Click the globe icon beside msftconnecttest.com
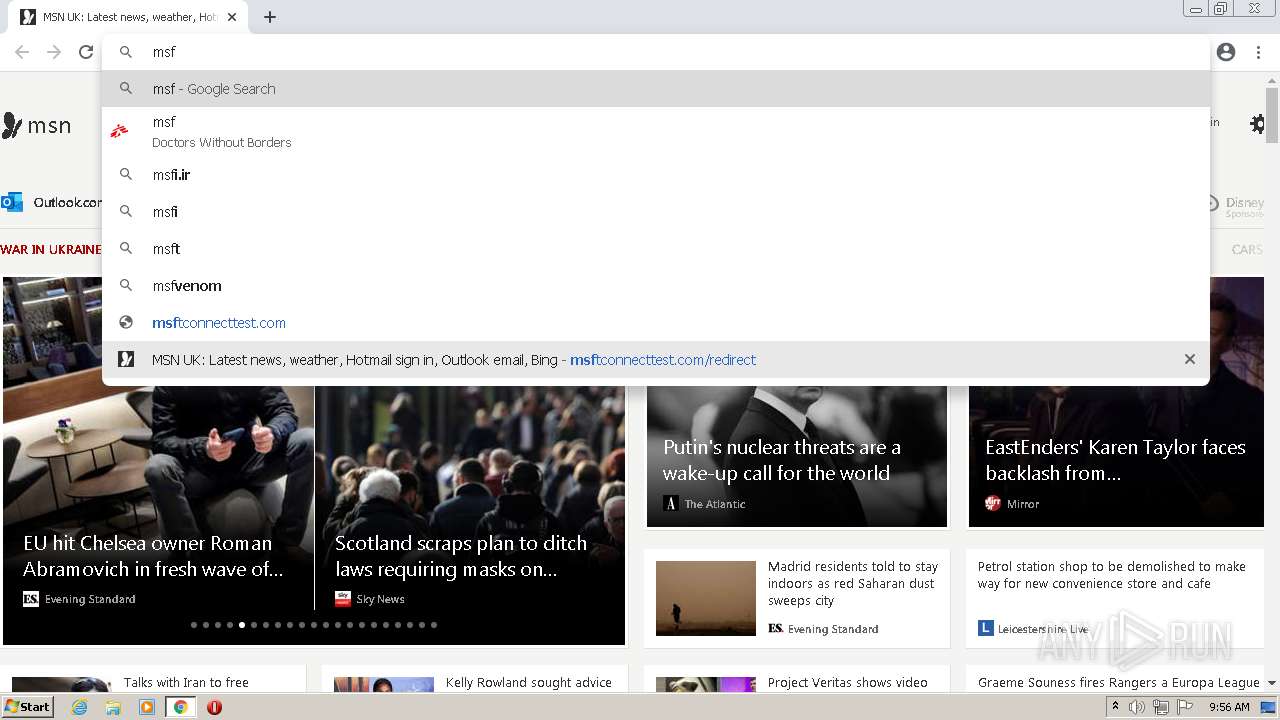The height and width of the screenshot is (720, 1280). click(x=126, y=322)
